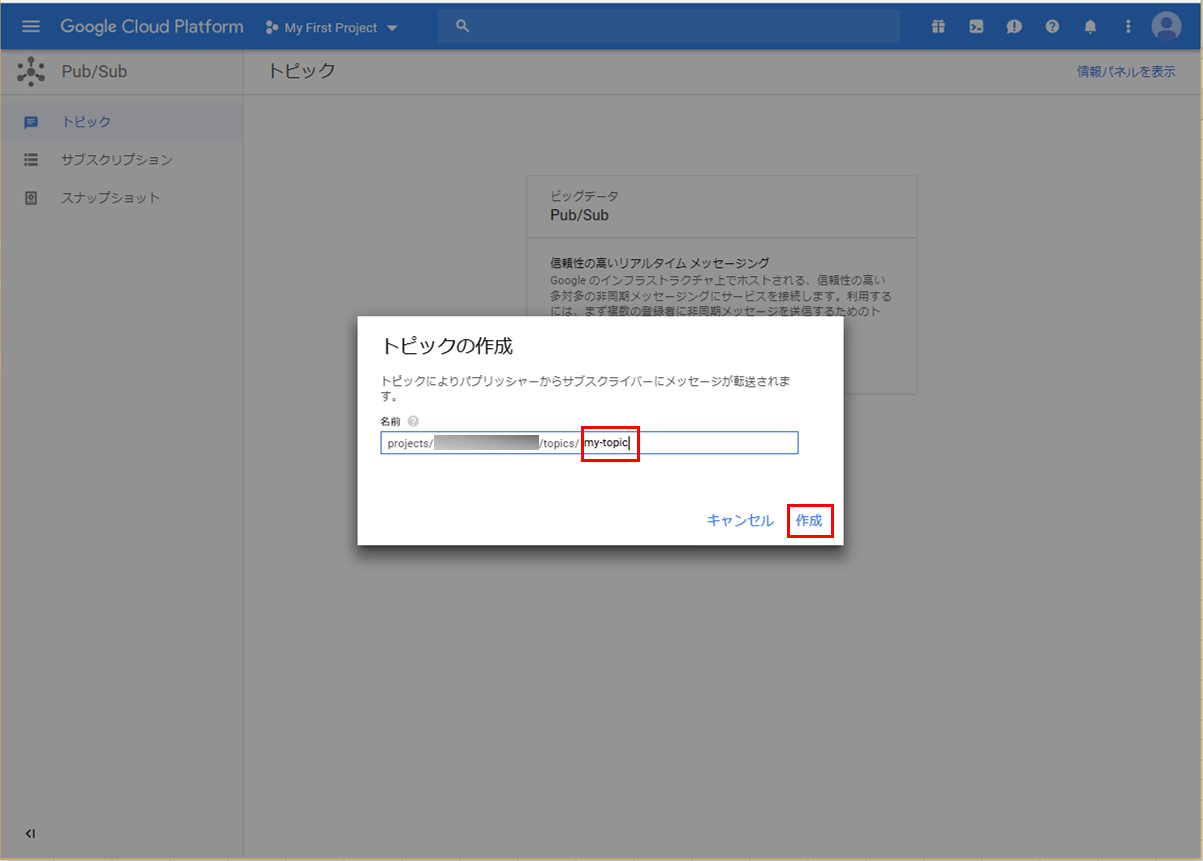Open サブスクリプション in the sidebar
This screenshot has width=1203, height=861.
[116, 160]
